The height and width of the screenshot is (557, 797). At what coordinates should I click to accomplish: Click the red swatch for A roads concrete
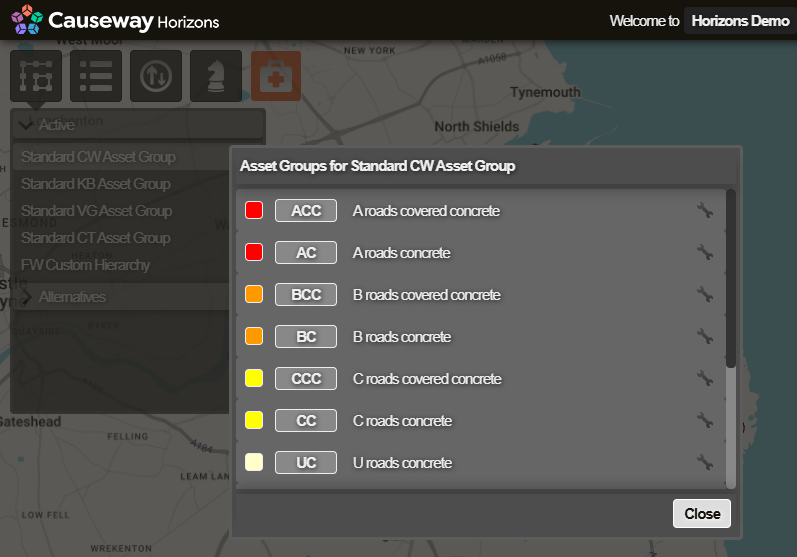coord(254,253)
